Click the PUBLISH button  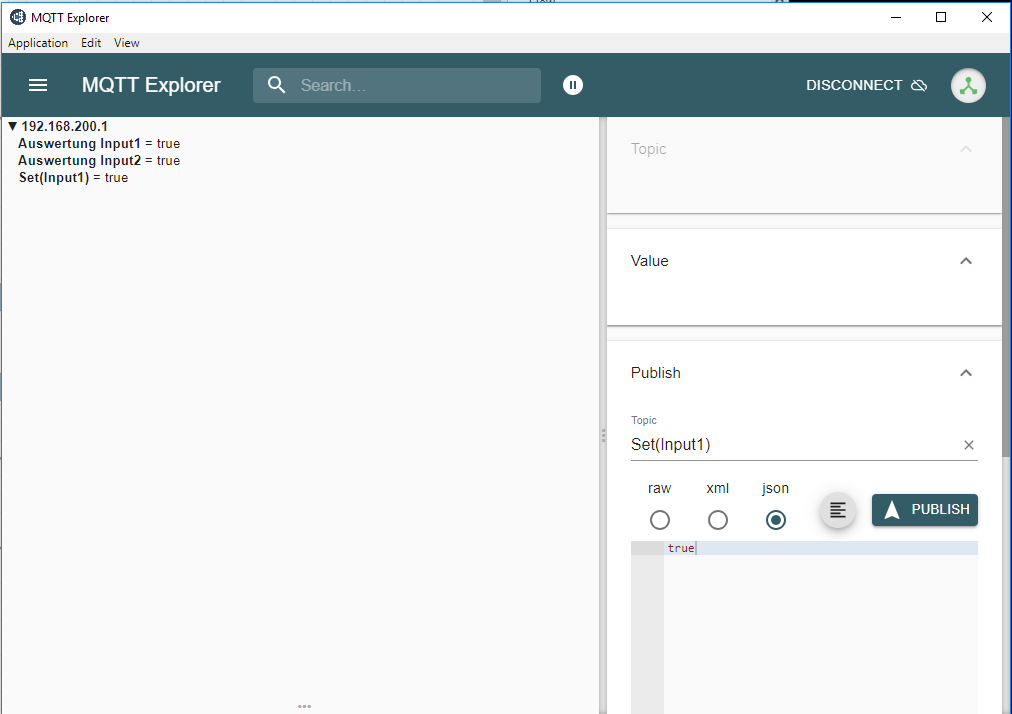pyautogui.click(x=924, y=509)
